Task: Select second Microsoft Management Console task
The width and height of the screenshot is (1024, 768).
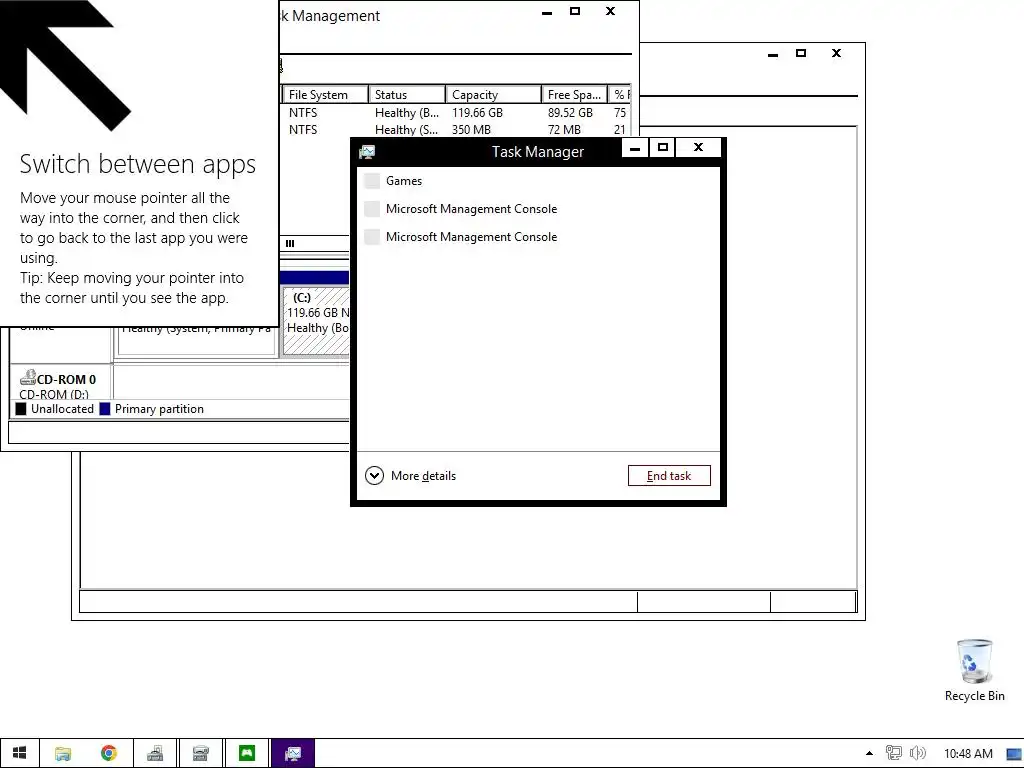Action: click(538, 237)
